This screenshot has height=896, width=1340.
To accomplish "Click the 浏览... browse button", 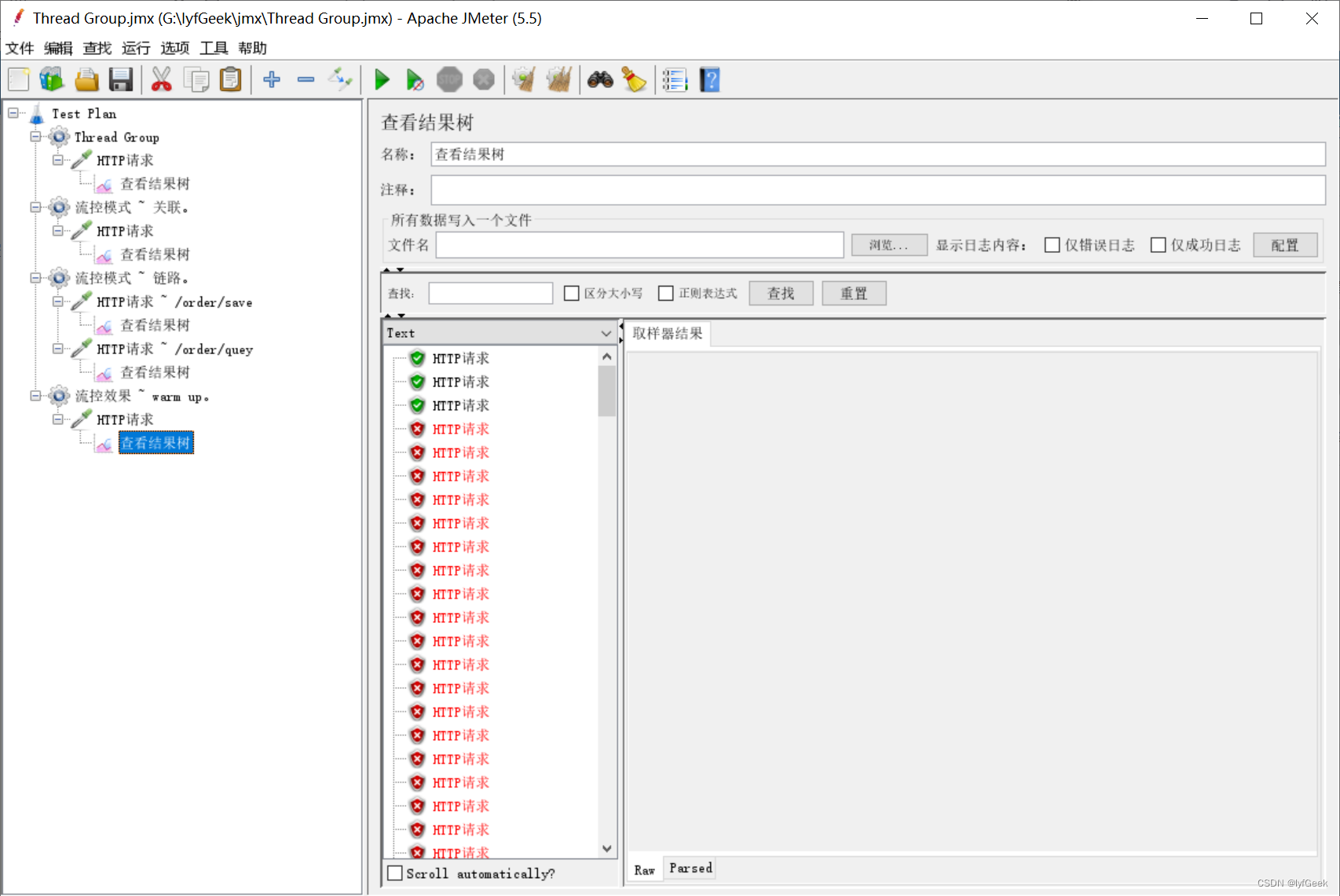I will click(x=889, y=245).
